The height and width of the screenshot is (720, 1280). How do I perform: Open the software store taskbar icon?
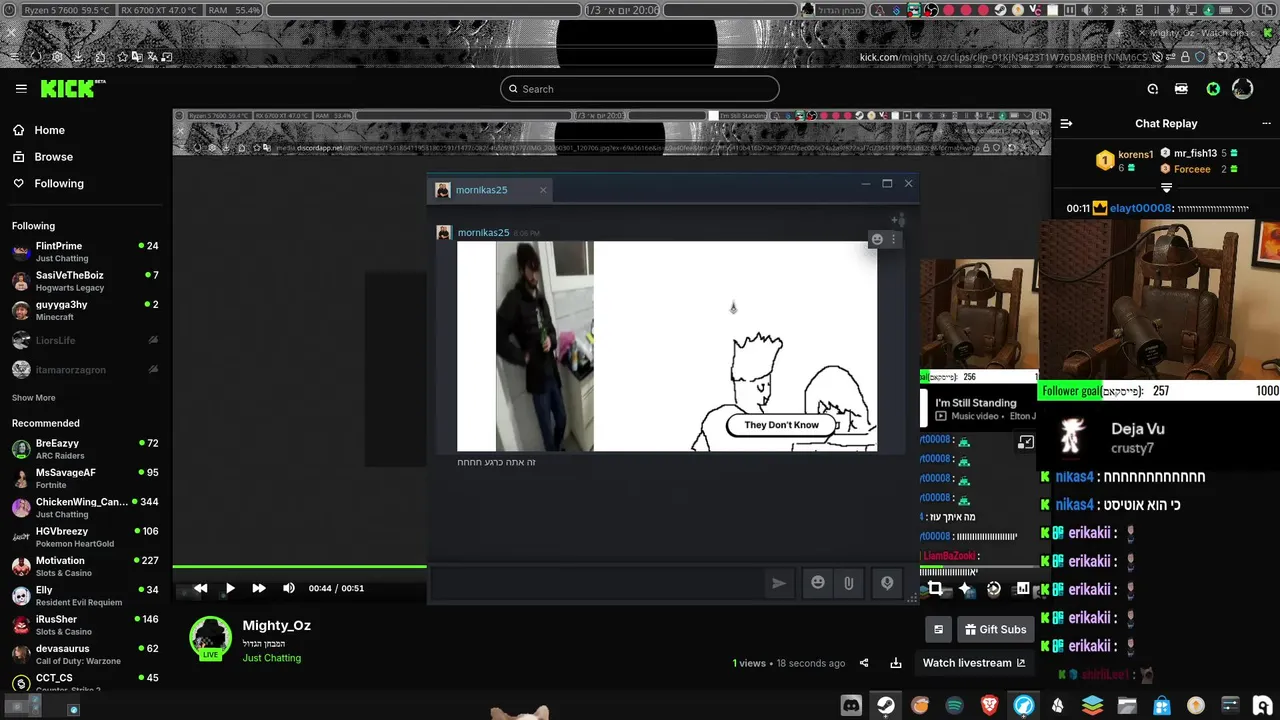pos(1161,705)
